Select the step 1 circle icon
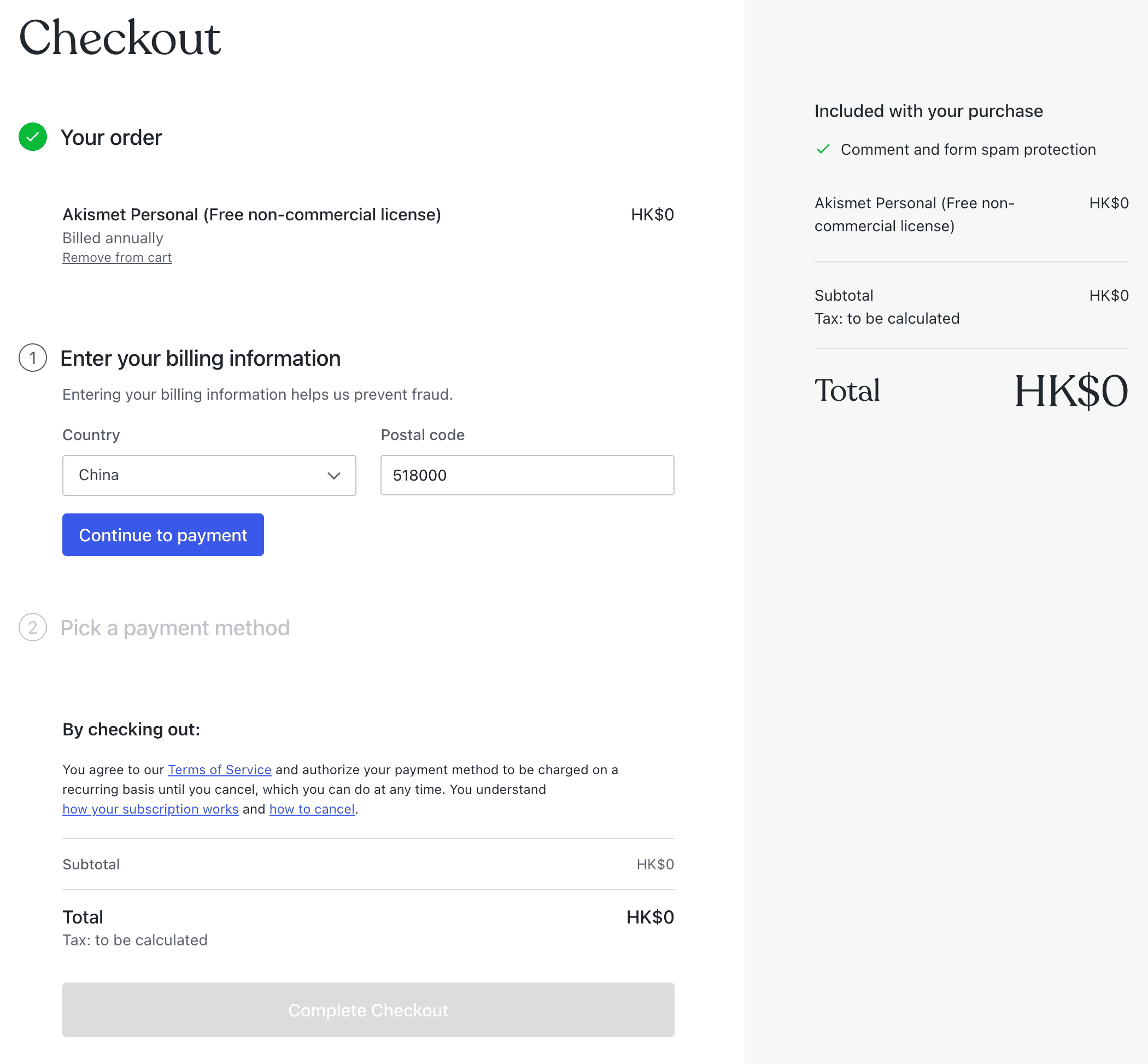 [33, 358]
